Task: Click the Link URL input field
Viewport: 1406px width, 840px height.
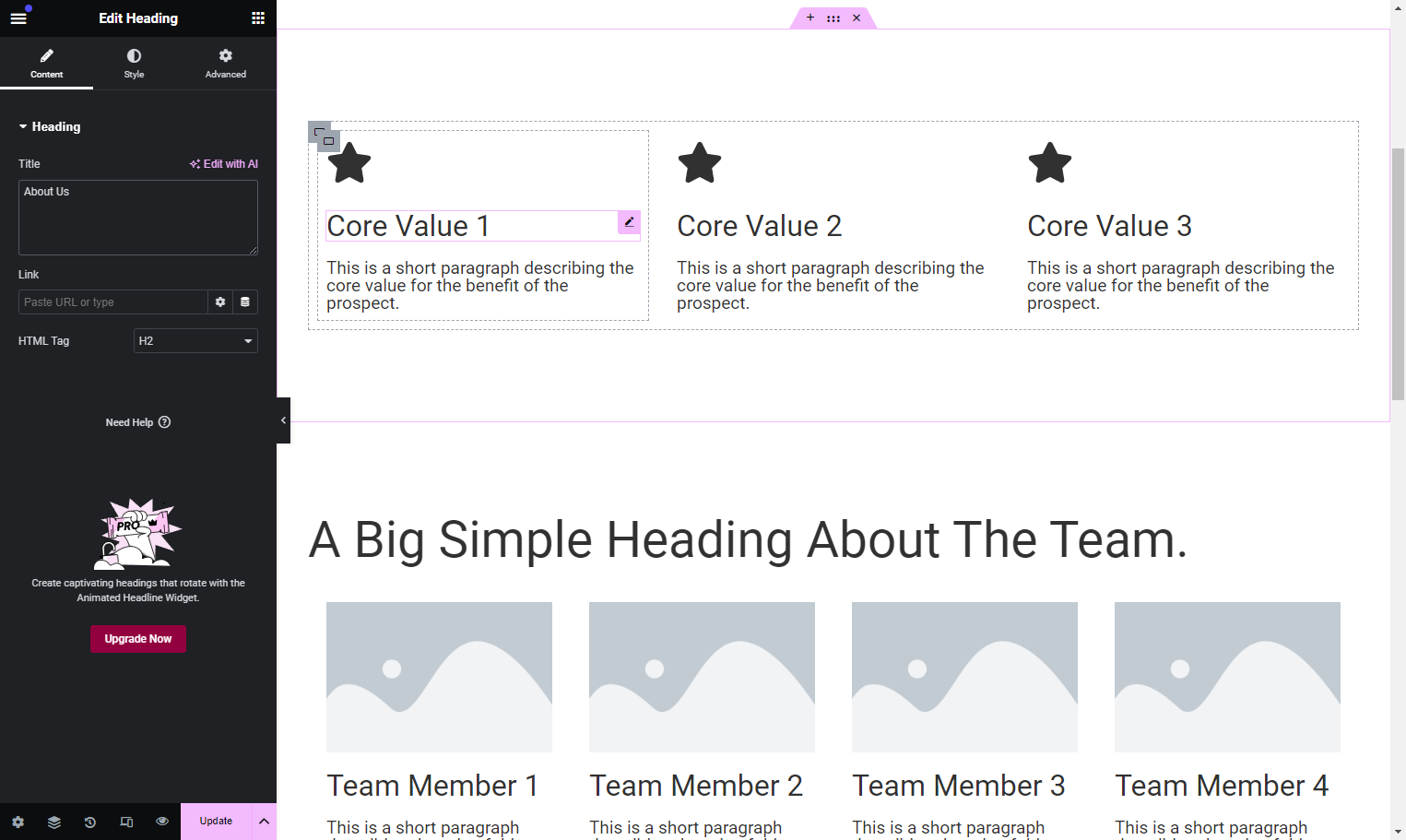Action: pyautogui.click(x=112, y=302)
